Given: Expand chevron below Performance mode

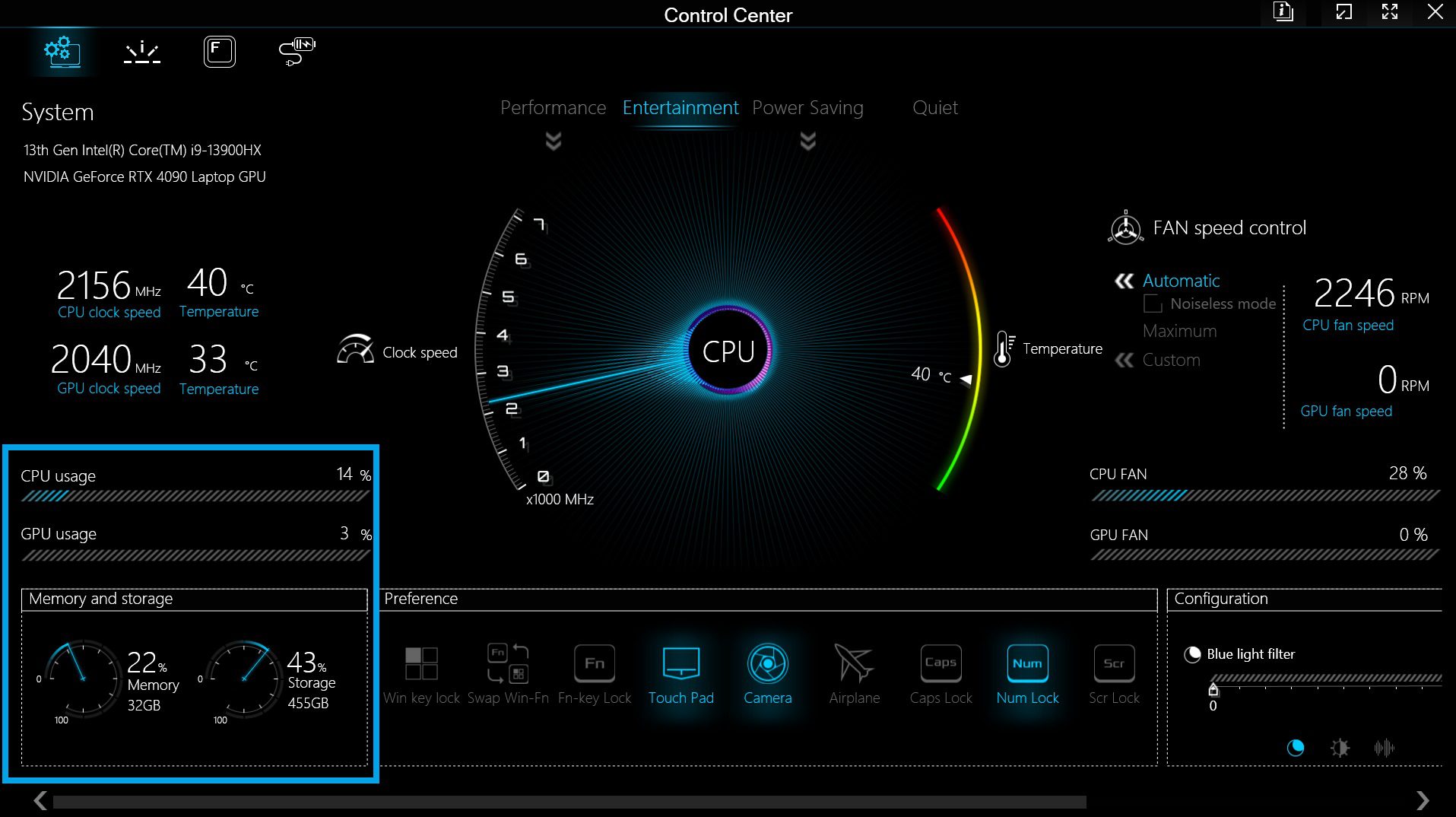Looking at the screenshot, I should tap(554, 141).
